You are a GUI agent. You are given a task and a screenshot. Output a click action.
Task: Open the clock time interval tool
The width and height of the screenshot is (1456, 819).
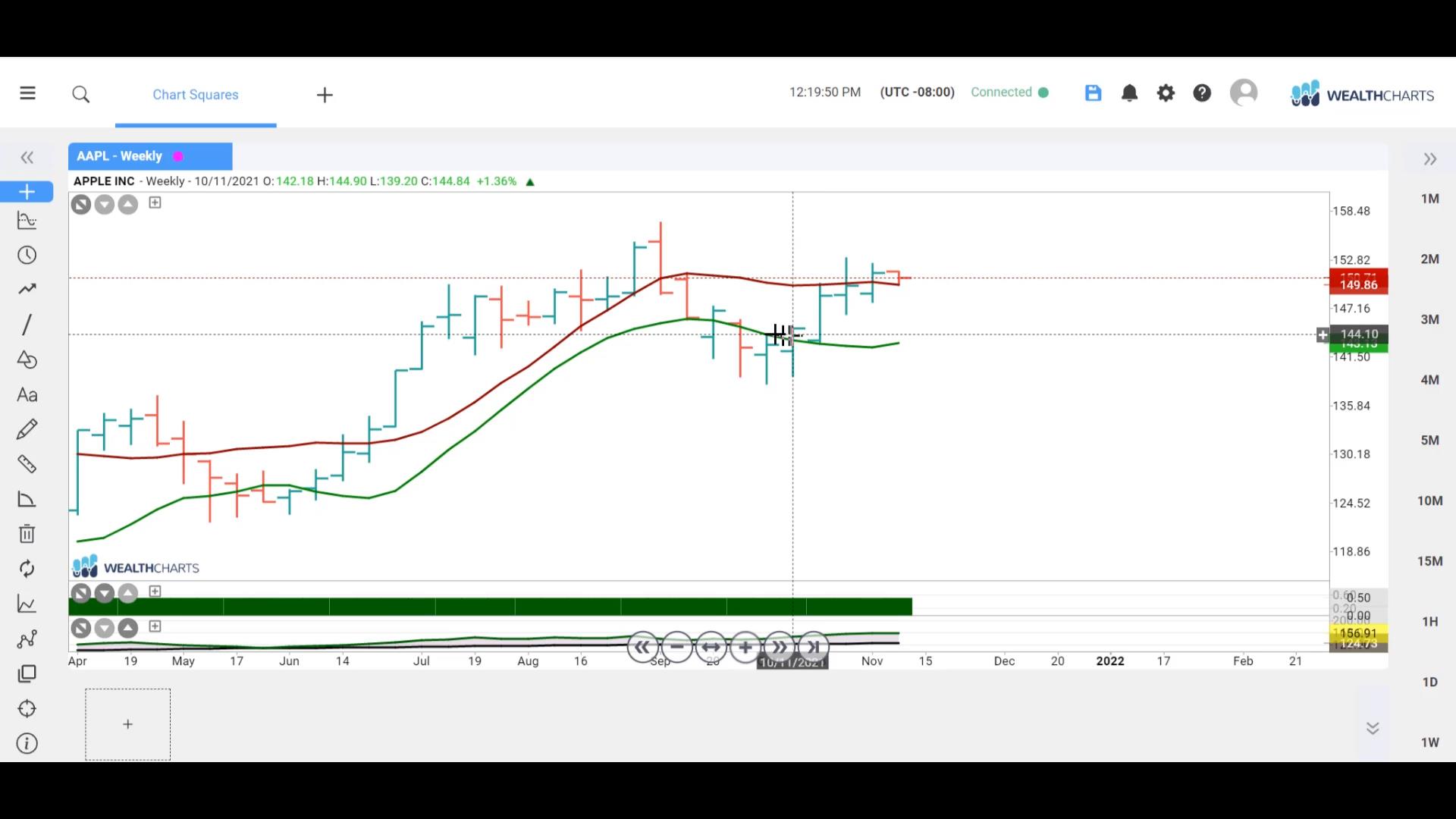27,255
